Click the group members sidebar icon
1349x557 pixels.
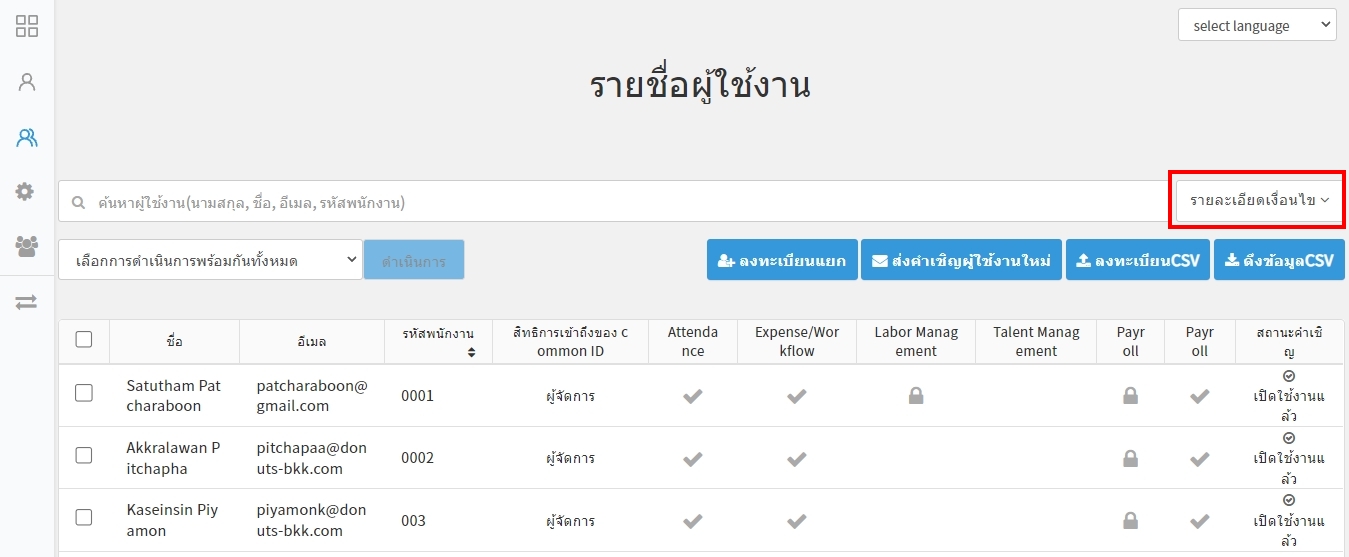[26, 246]
